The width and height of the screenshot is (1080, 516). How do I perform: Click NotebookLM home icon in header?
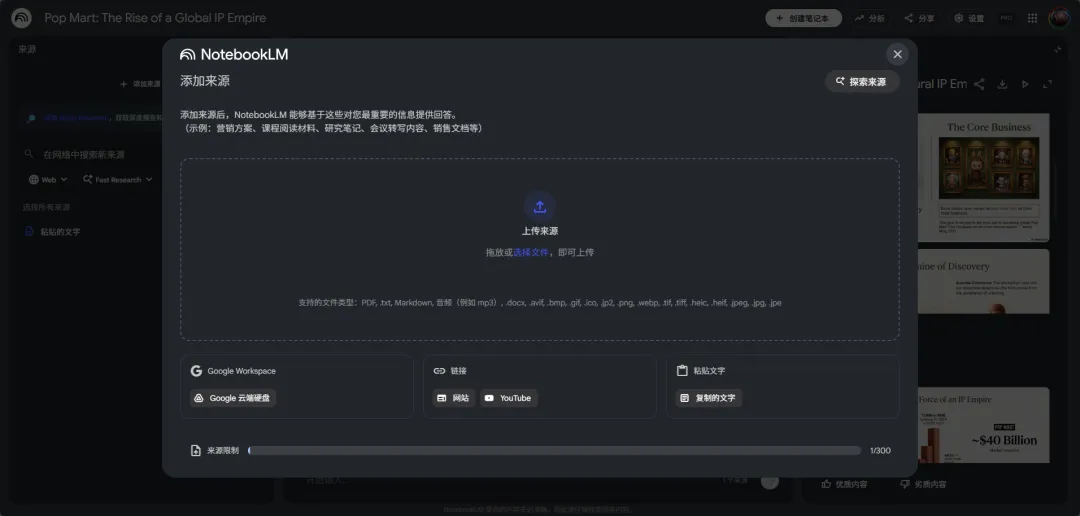(21, 18)
